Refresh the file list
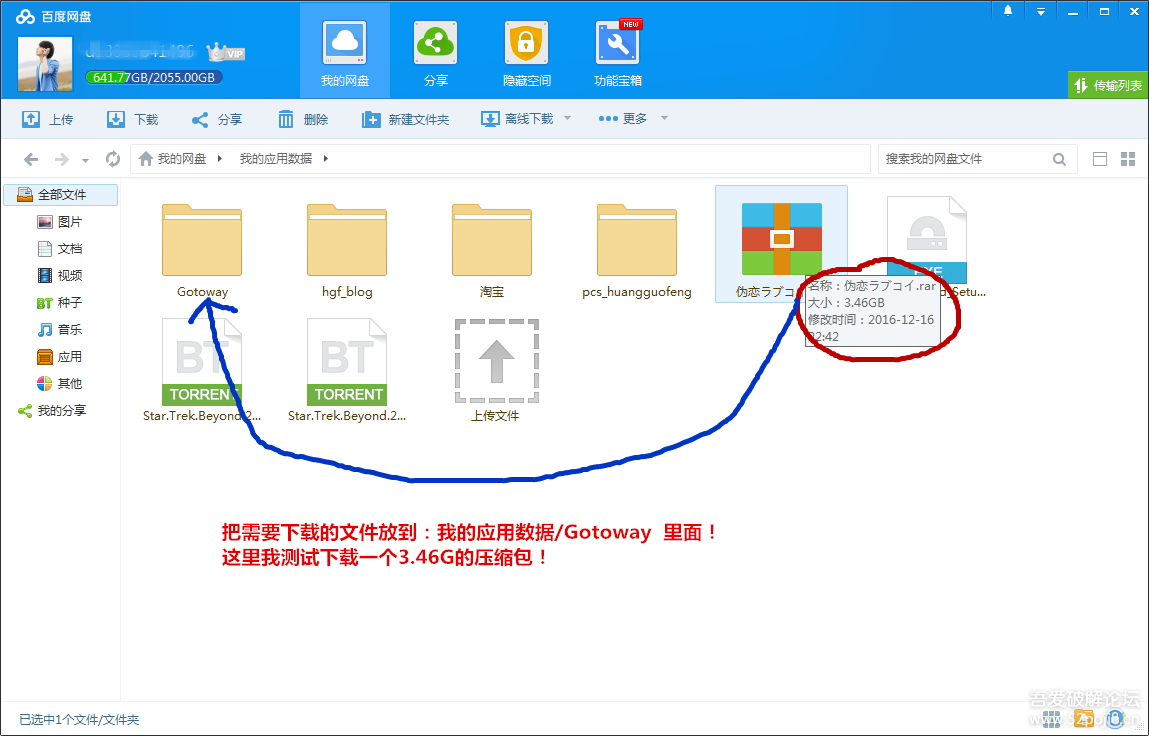 click(x=112, y=159)
